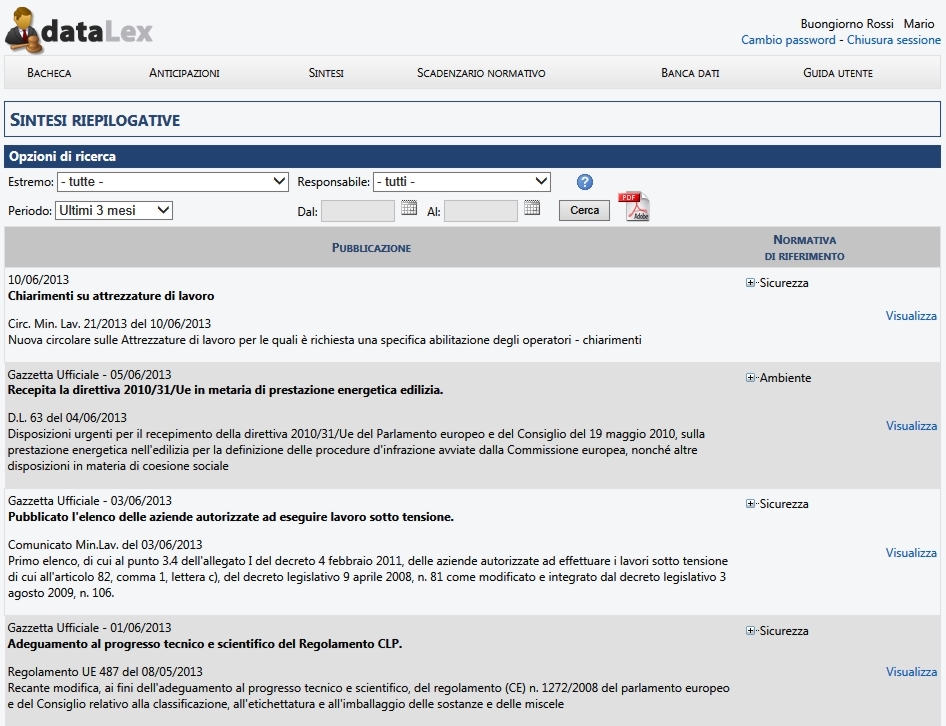Viewport: 946px width, 726px height.
Task: Click Gazzetta Ufficiale - 03/06/2013
Action: tap(89, 501)
